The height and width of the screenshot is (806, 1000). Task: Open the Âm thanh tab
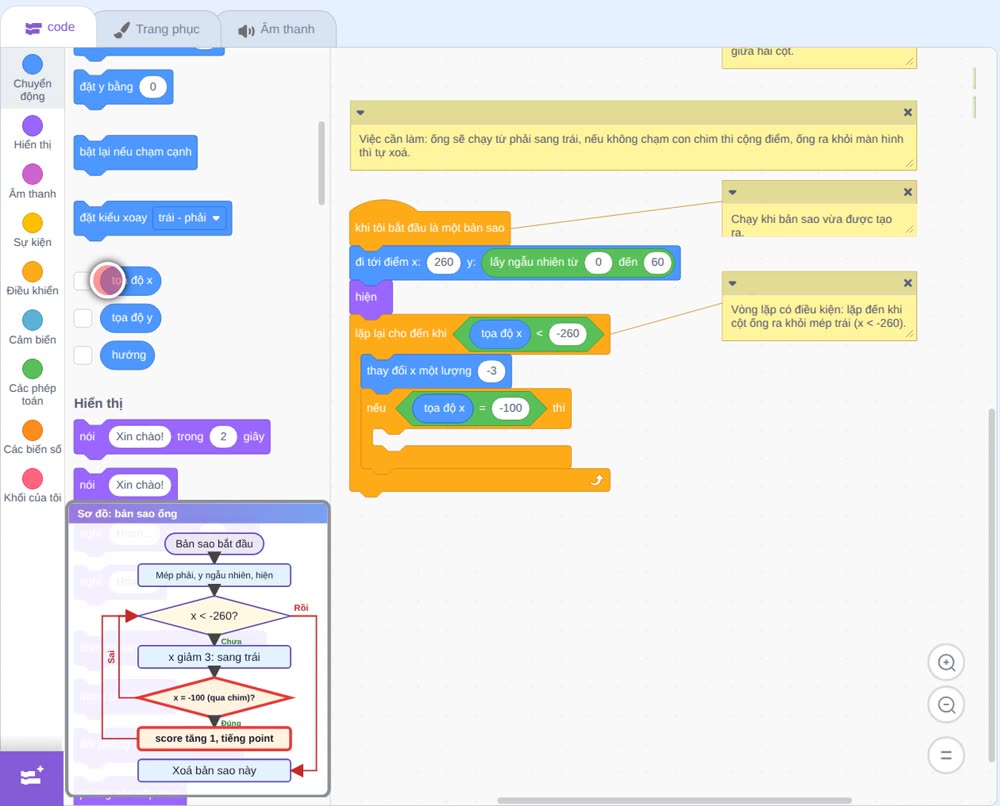click(x=277, y=29)
